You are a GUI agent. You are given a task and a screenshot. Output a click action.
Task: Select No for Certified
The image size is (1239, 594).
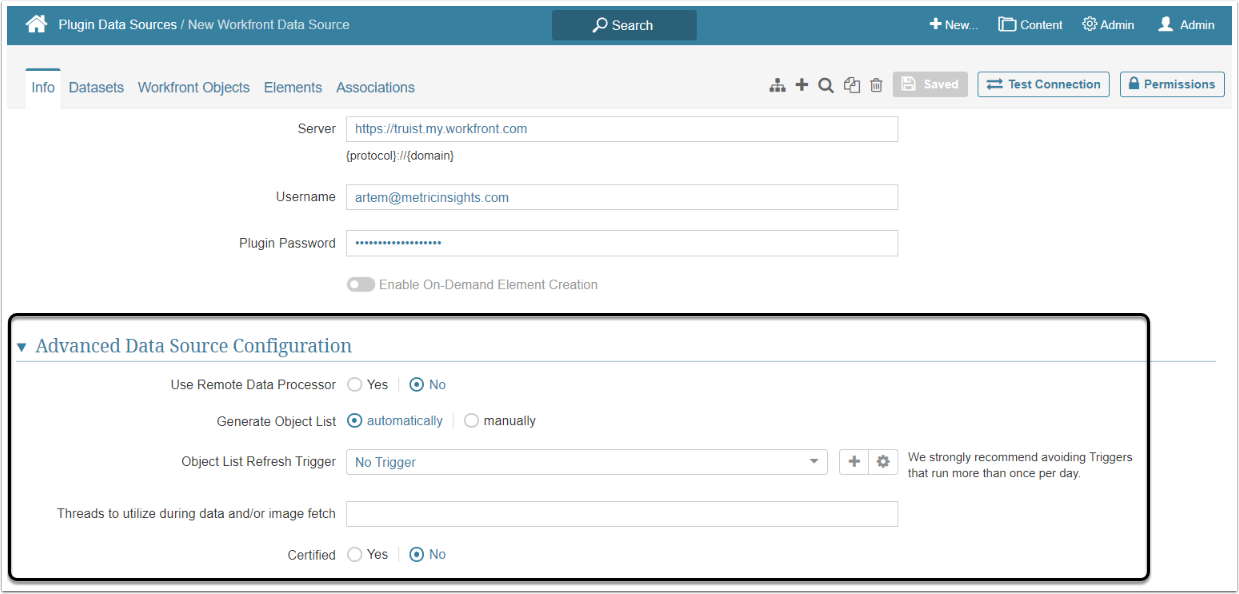417,554
